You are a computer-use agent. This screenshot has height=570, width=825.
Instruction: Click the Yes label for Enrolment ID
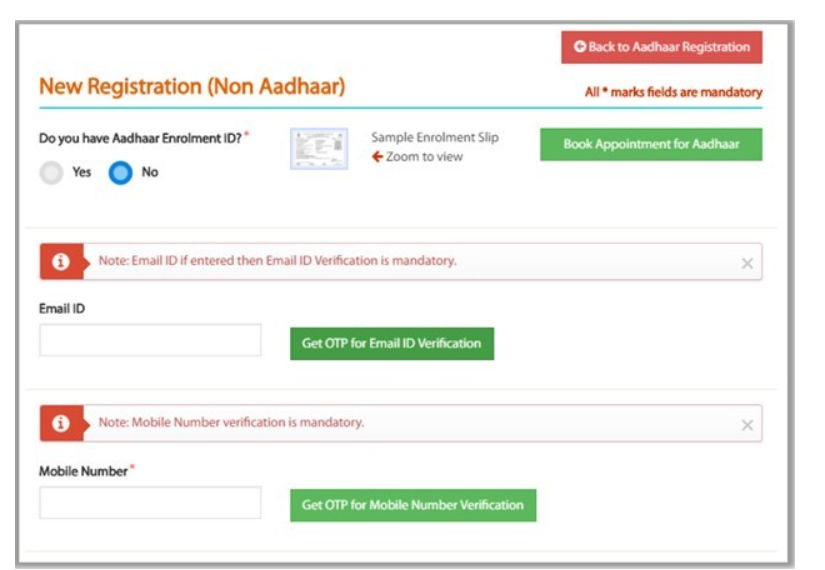tap(82, 172)
